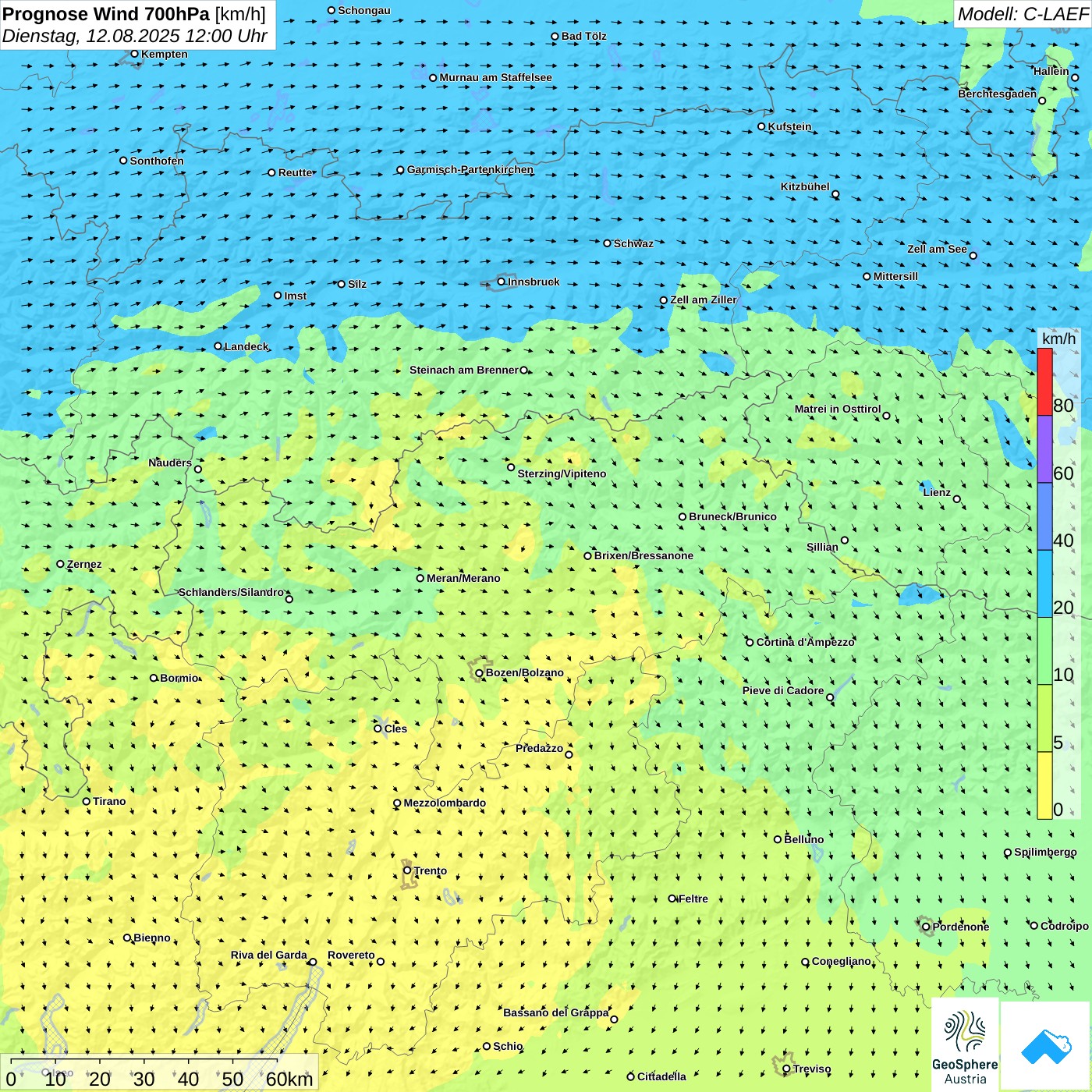
Task: Click the purple segment of the legend
Action: click(1044, 449)
